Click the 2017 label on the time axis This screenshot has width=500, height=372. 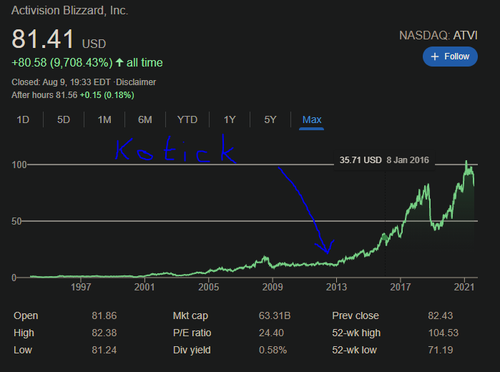coord(400,287)
